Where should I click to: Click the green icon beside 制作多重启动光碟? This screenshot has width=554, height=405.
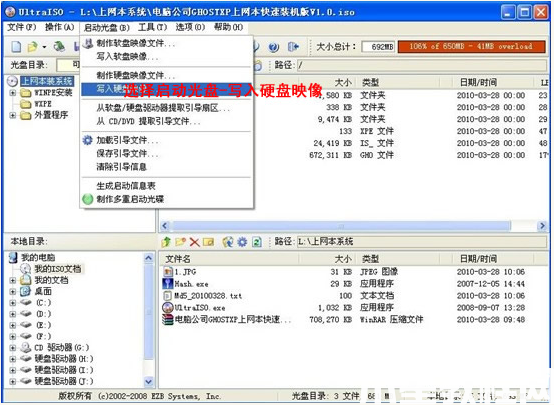click(x=87, y=199)
